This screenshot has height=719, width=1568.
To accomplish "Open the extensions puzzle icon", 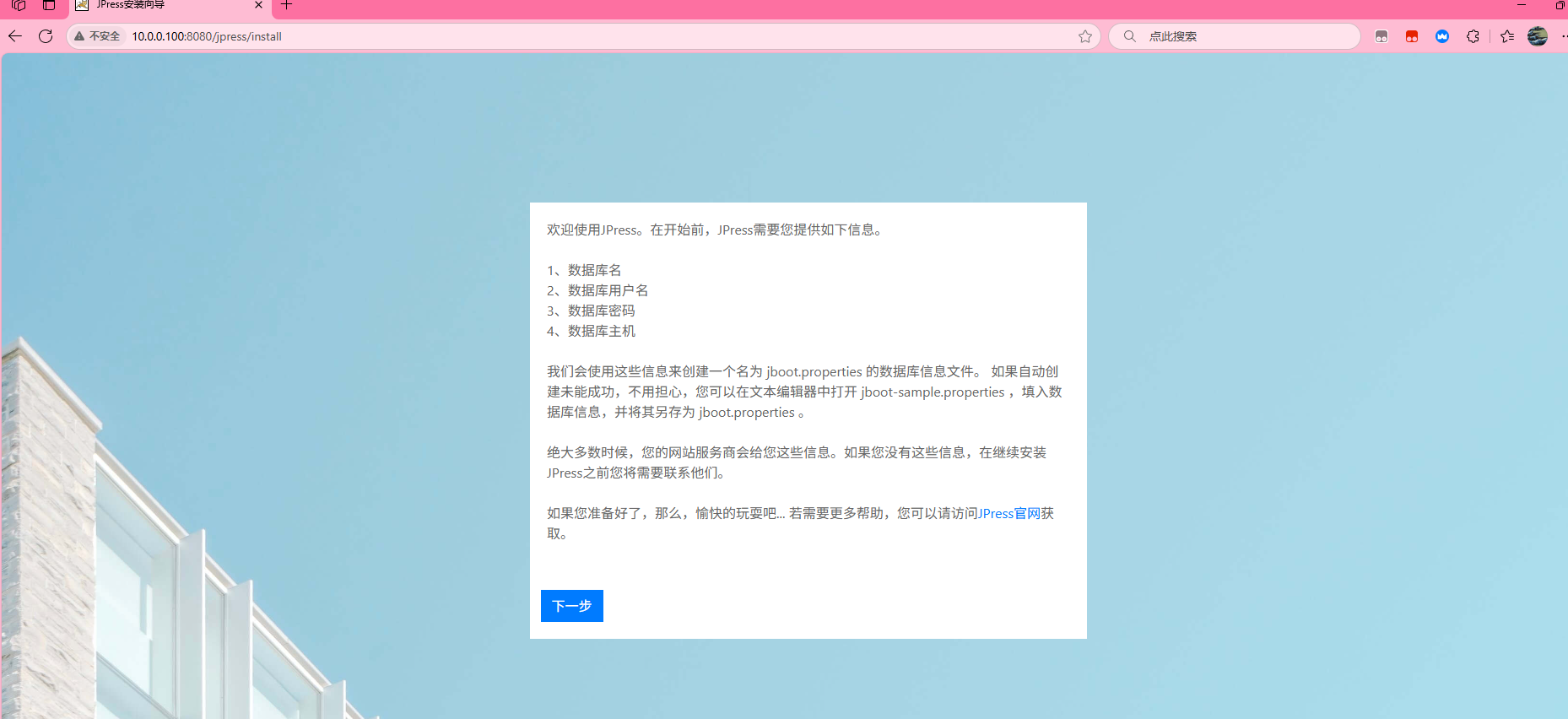I will tap(1473, 36).
